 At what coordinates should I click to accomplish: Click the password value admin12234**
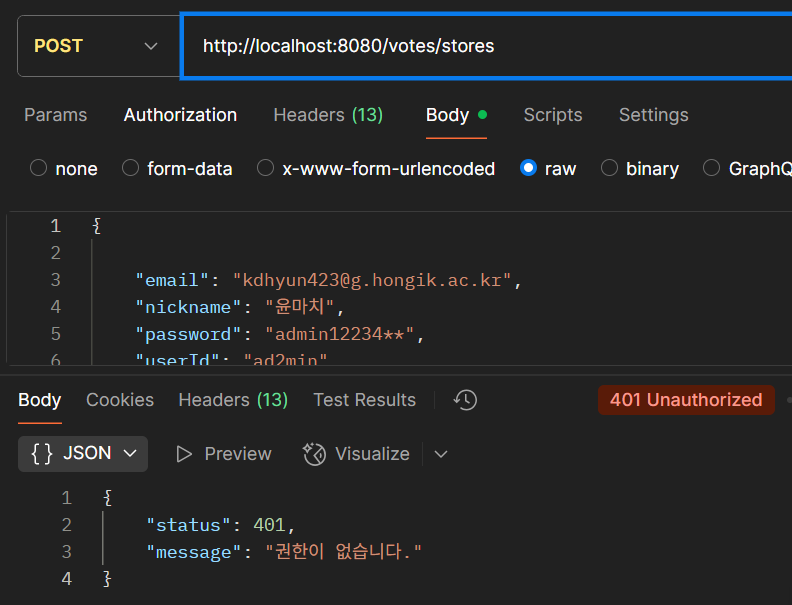click(340, 334)
